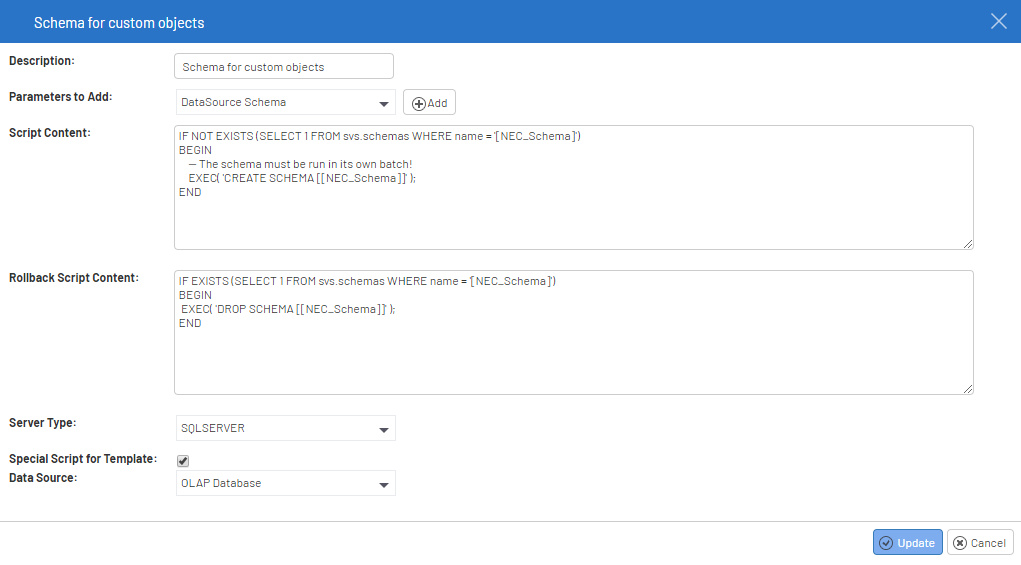Click the Data Source dropdown arrow
This screenshot has width=1021, height=565.
(384, 485)
